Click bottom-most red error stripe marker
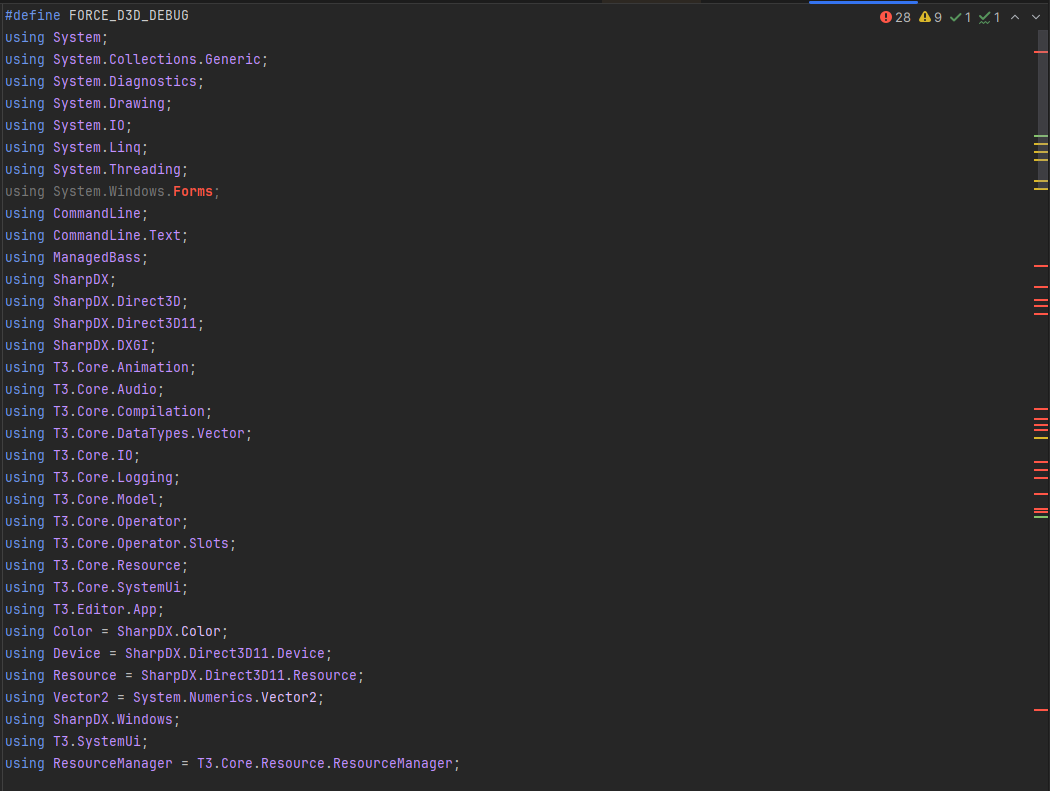 coord(1041,709)
